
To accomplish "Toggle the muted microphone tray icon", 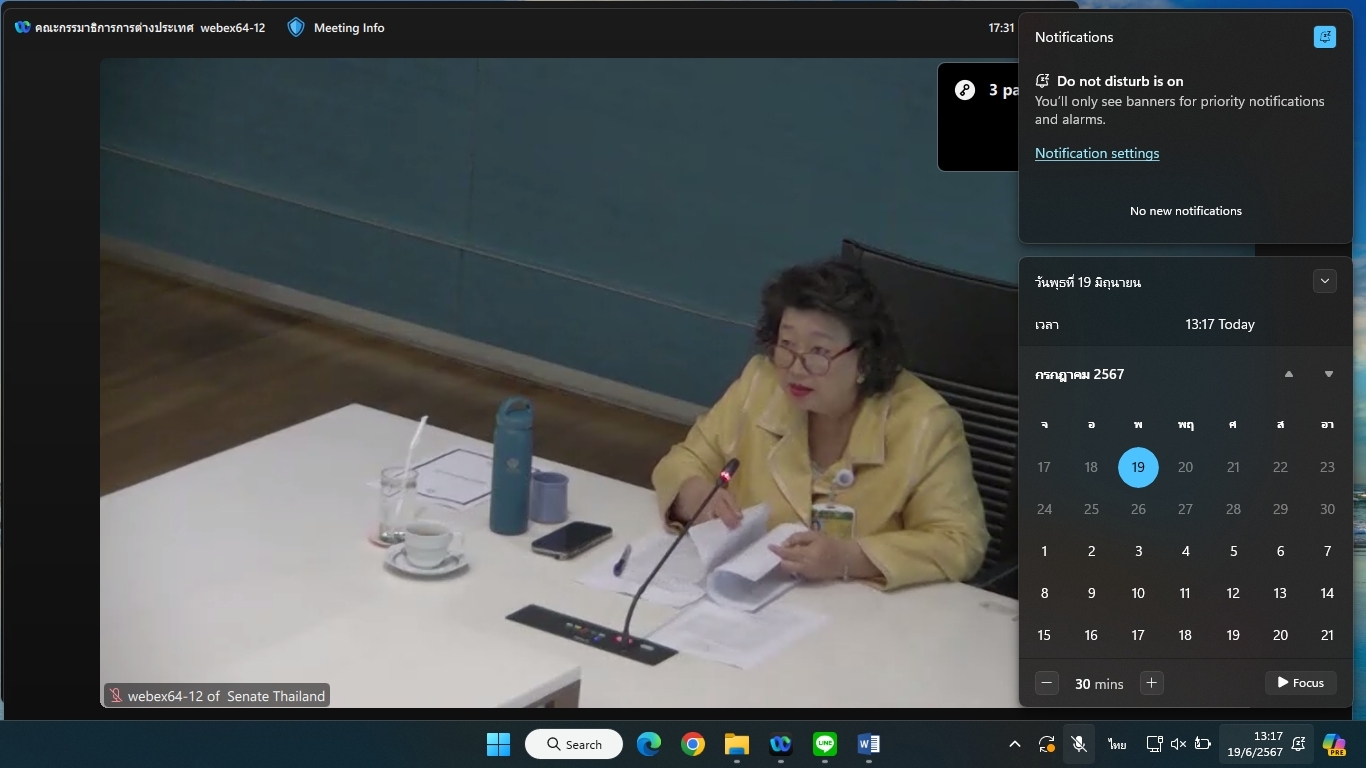I will tap(1079, 744).
